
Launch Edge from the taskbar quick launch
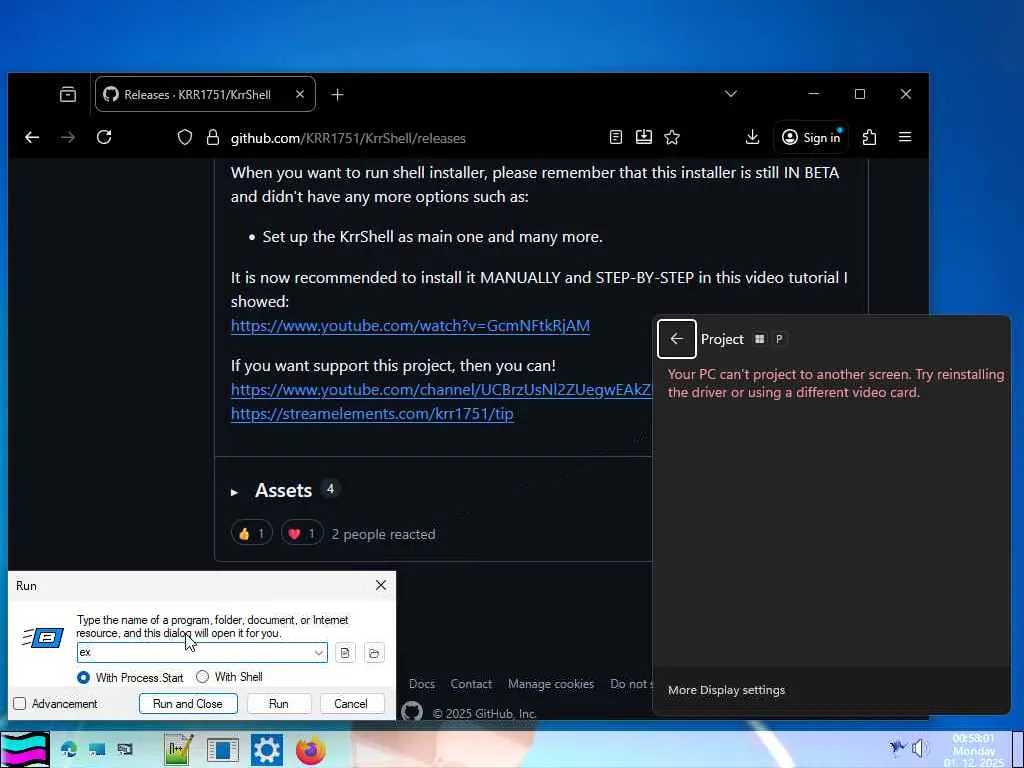(x=69, y=750)
